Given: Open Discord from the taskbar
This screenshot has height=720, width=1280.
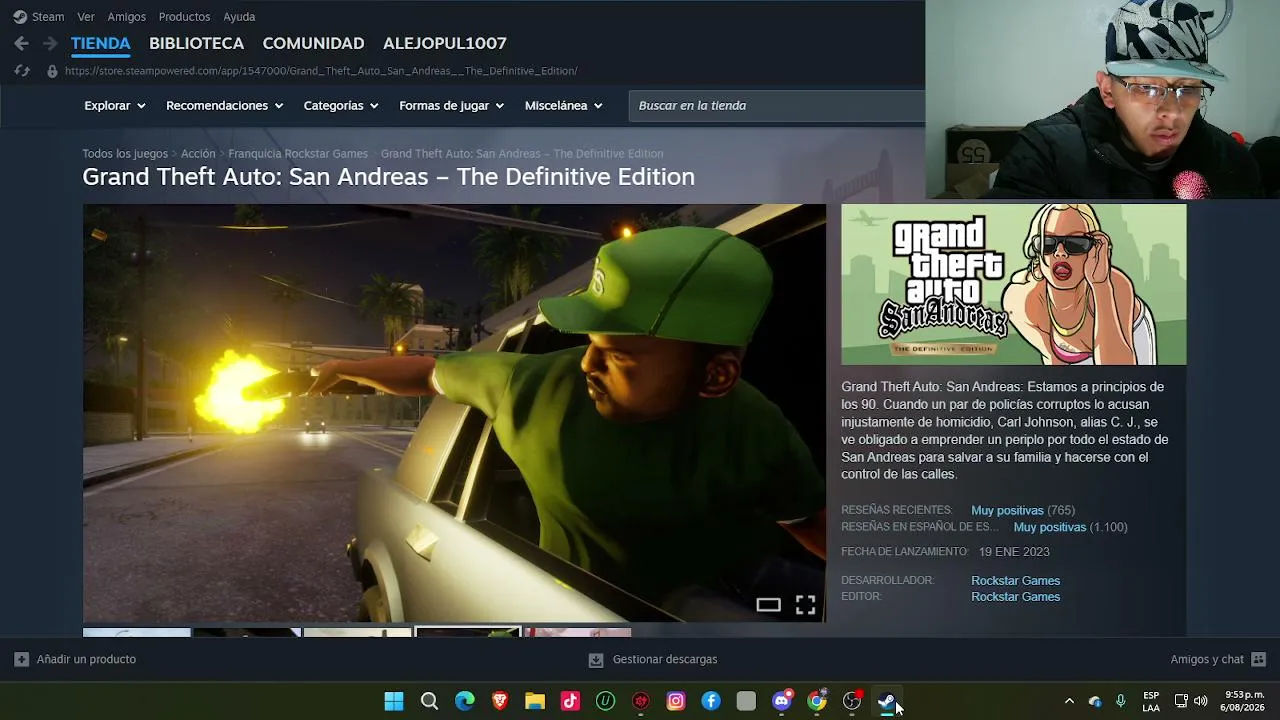Looking at the screenshot, I should click(782, 701).
